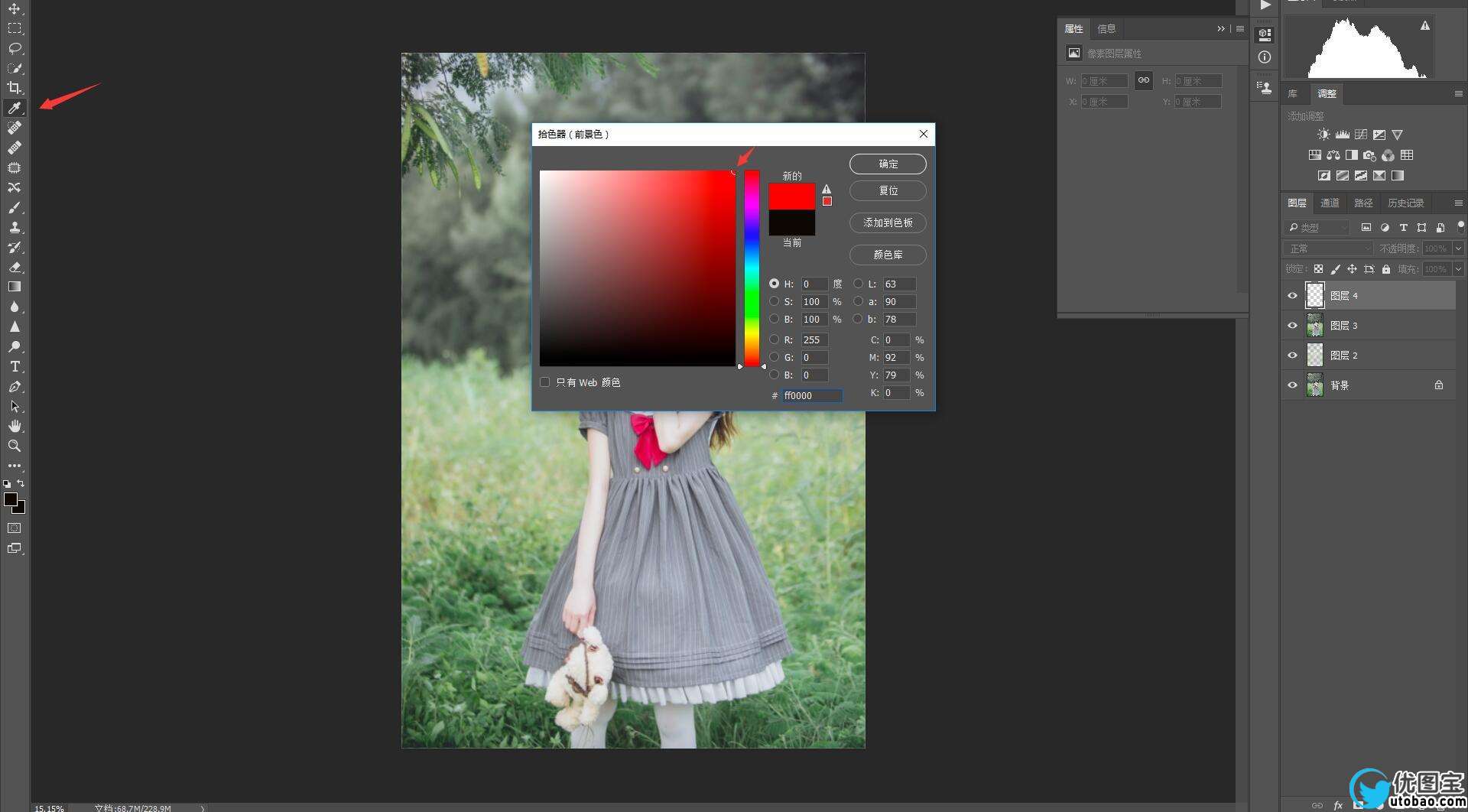Add a Brightness/Contrast adjustment
This screenshot has height=812, width=1468.
(1323, 135)
